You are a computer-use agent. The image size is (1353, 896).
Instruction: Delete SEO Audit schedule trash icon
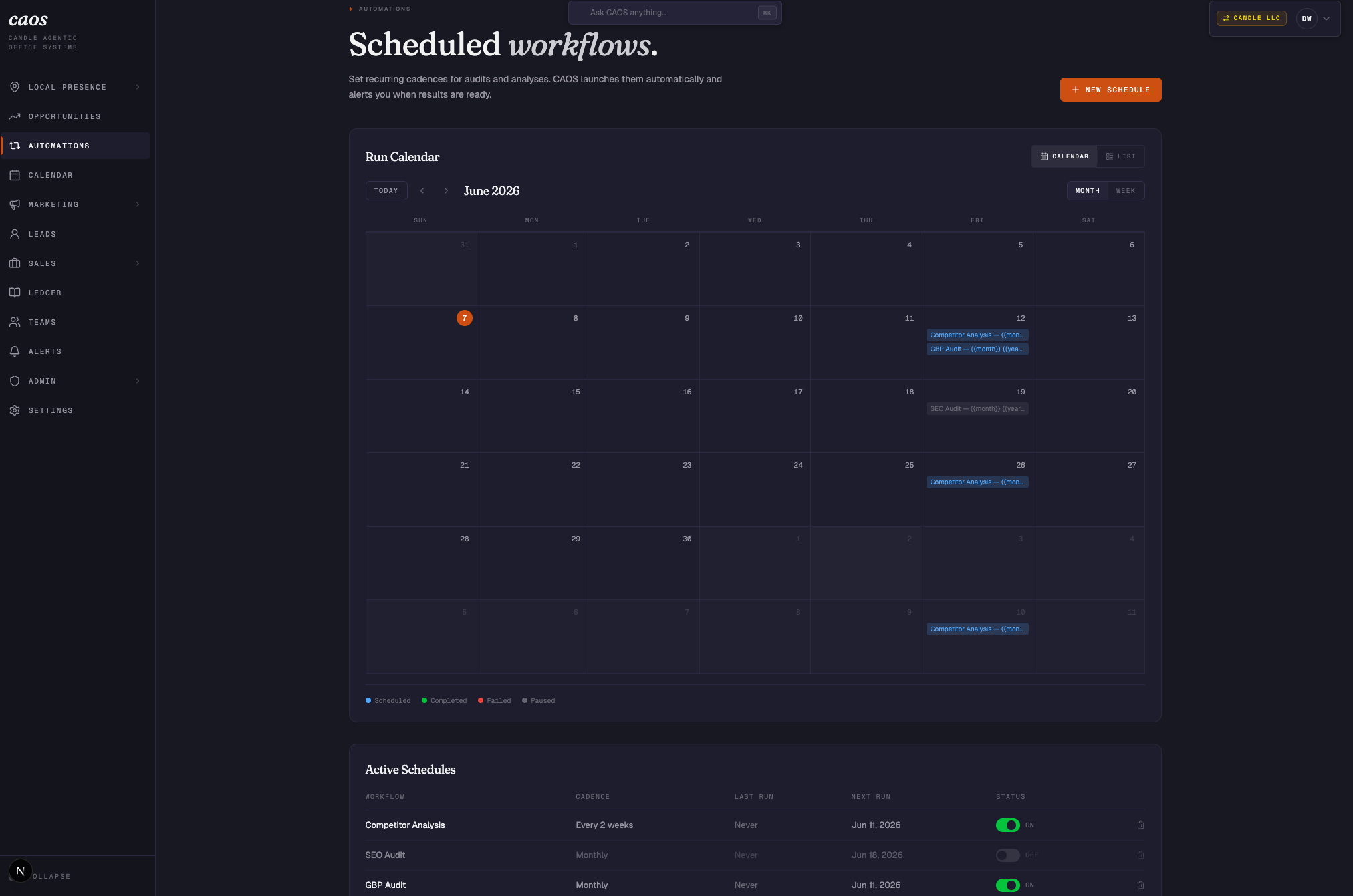pos(1140,855)
